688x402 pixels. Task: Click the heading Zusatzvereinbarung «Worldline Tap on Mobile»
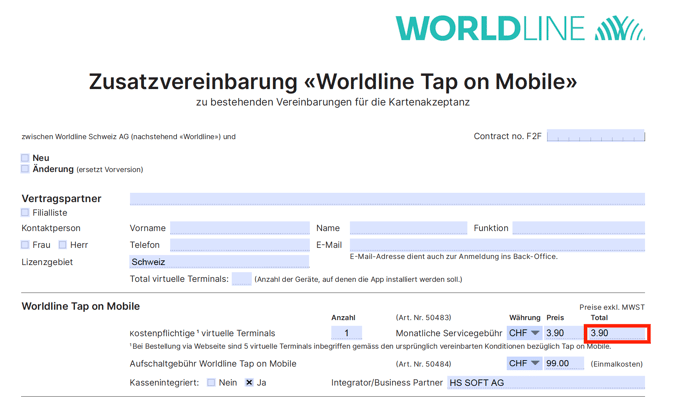tap(333, 82)
